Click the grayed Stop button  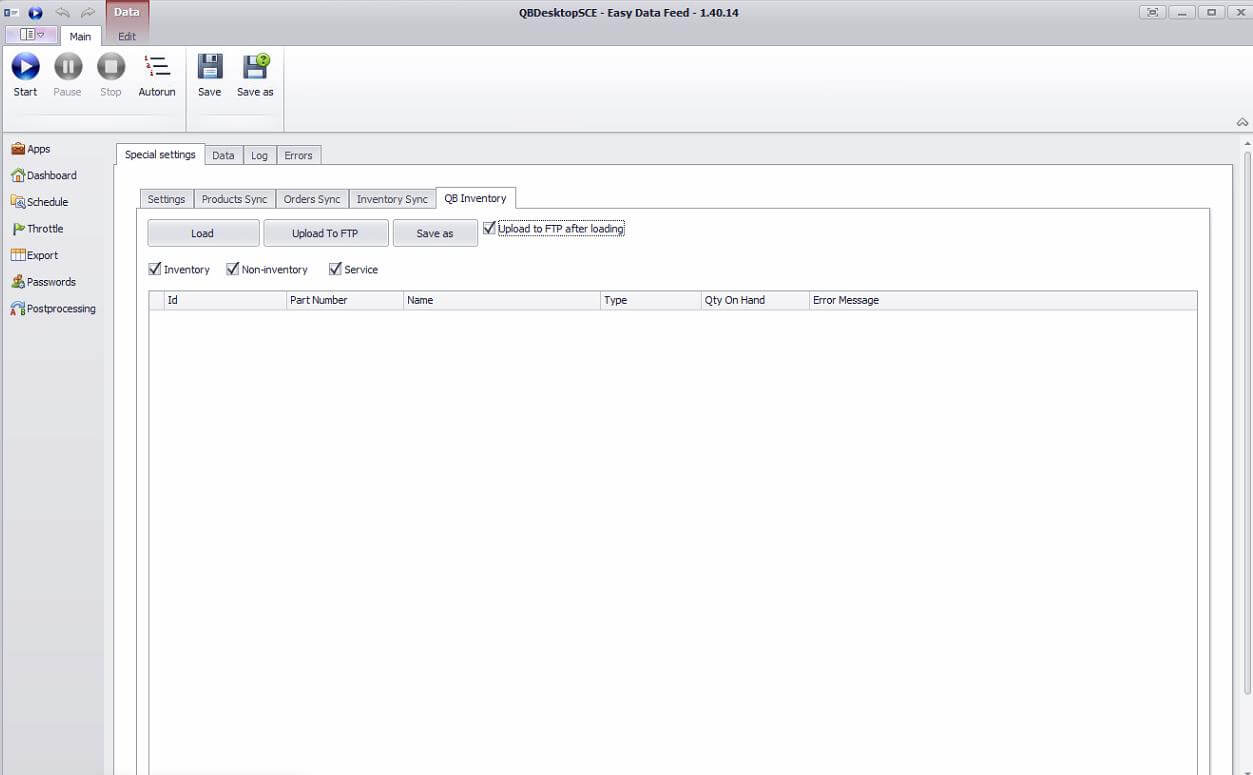coord(111,76)
